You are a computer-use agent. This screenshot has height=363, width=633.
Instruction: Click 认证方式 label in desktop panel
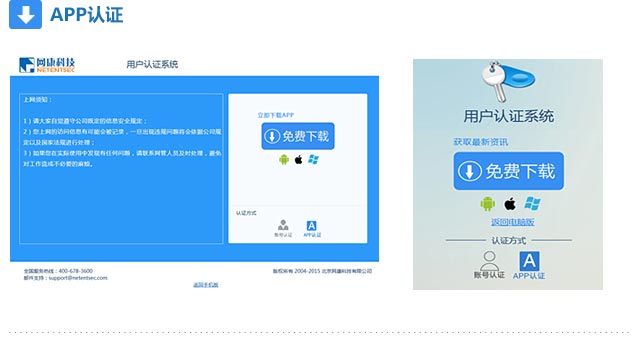click(x=246, y=213)
